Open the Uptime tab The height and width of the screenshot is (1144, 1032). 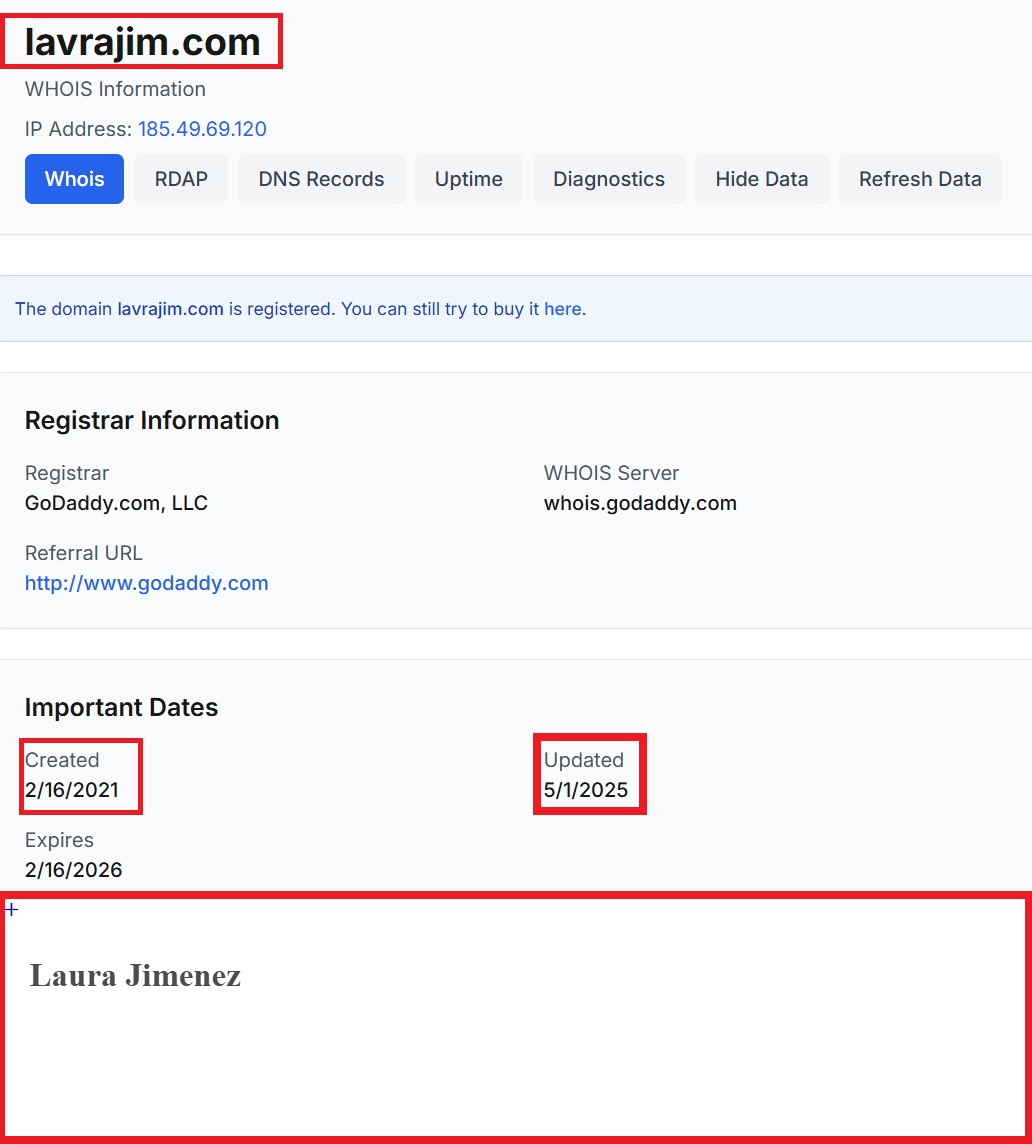pyautogui.click(x=468, y=179)
